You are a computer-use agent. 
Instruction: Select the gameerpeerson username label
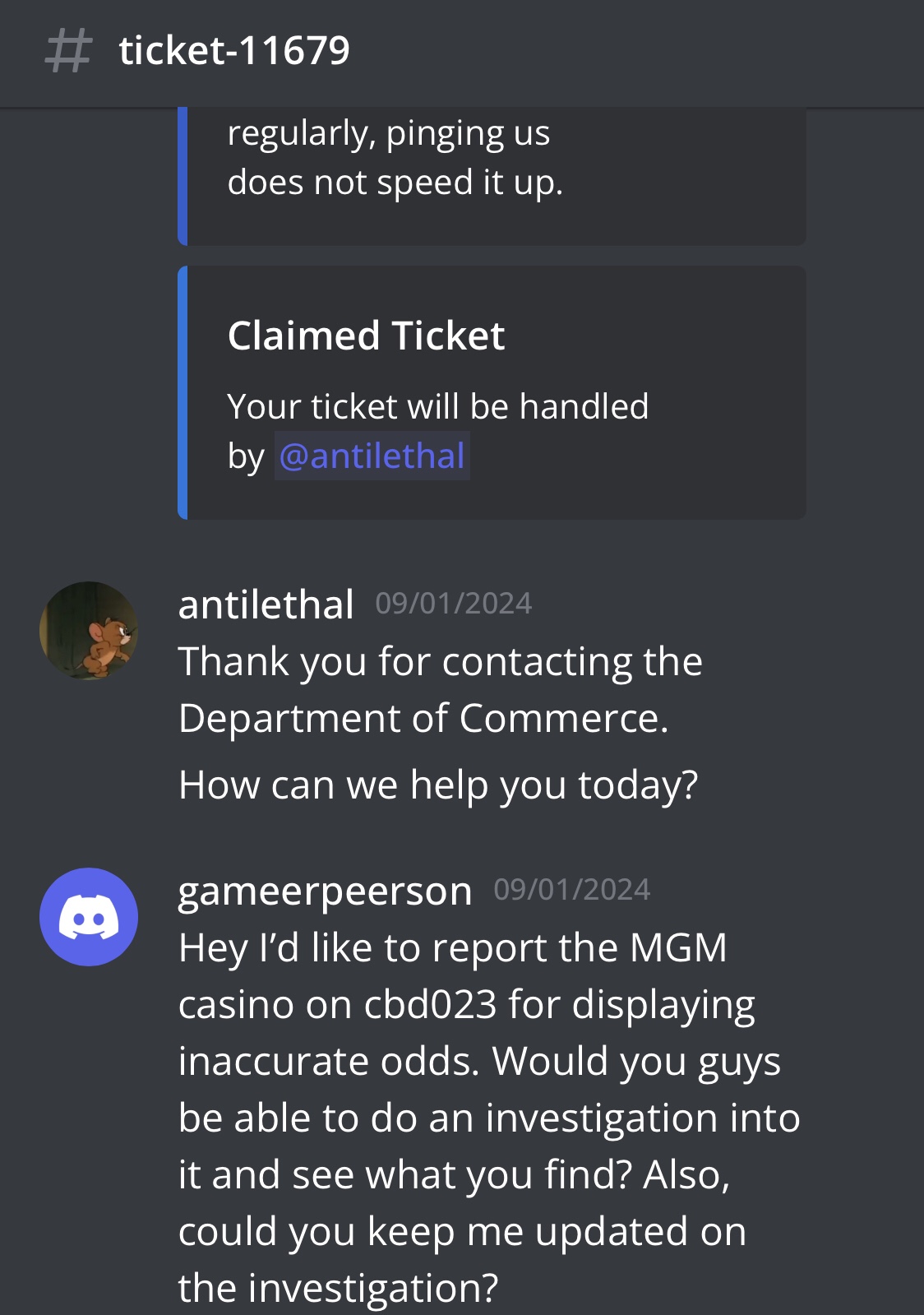pos(326,891)
